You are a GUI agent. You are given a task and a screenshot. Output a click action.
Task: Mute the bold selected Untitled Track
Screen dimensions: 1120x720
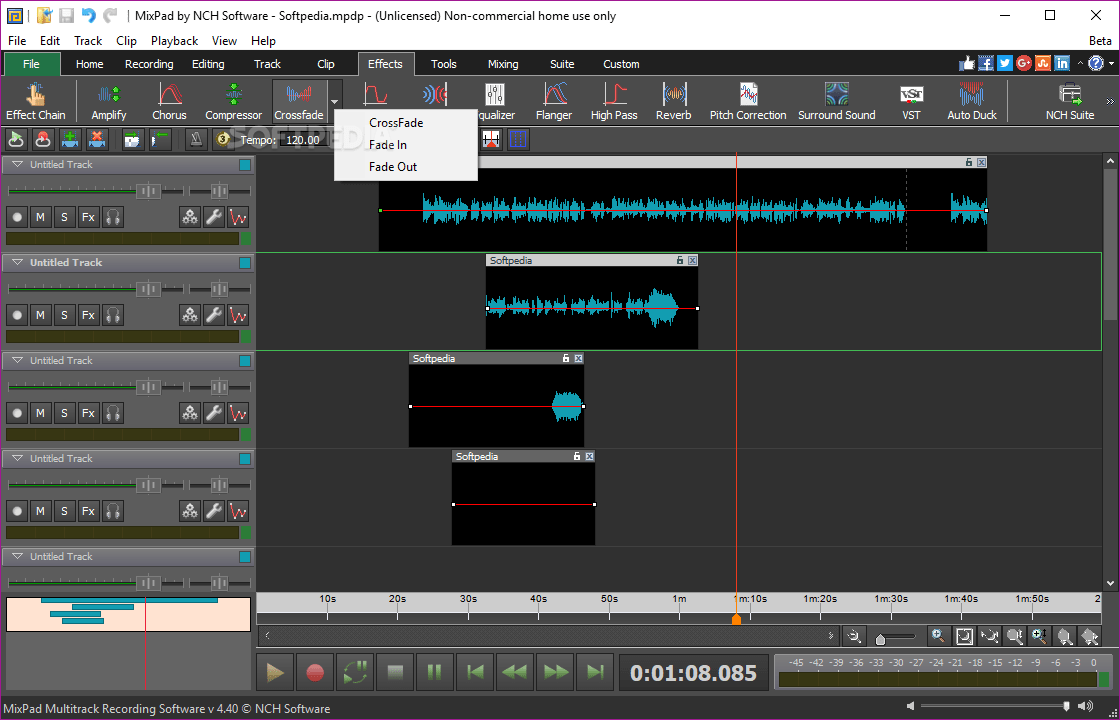[41, 314]
